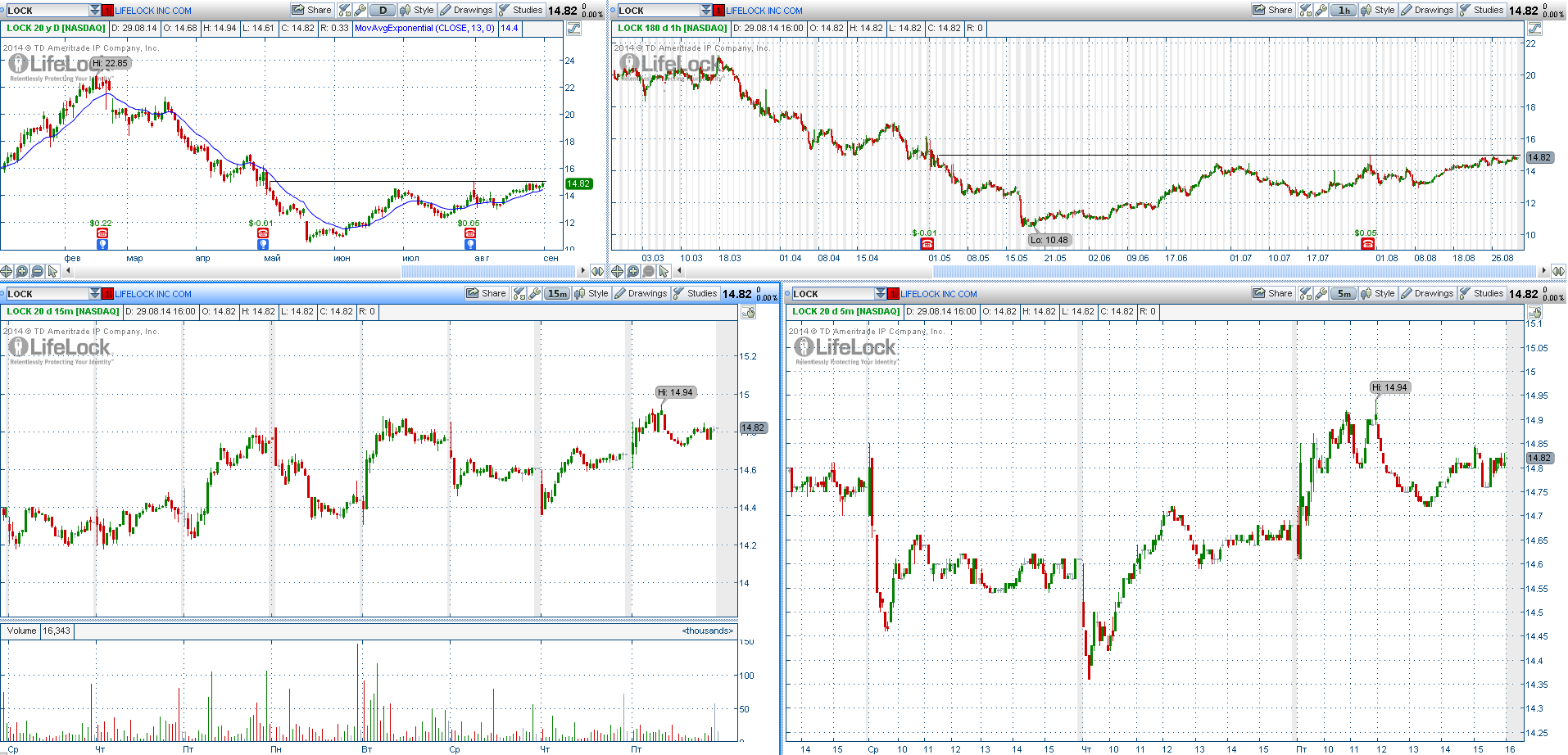Click hand-shaped price axis icon on 15m chart
This screenshot has height=755, width=1568.
click(x=748, y=312)
